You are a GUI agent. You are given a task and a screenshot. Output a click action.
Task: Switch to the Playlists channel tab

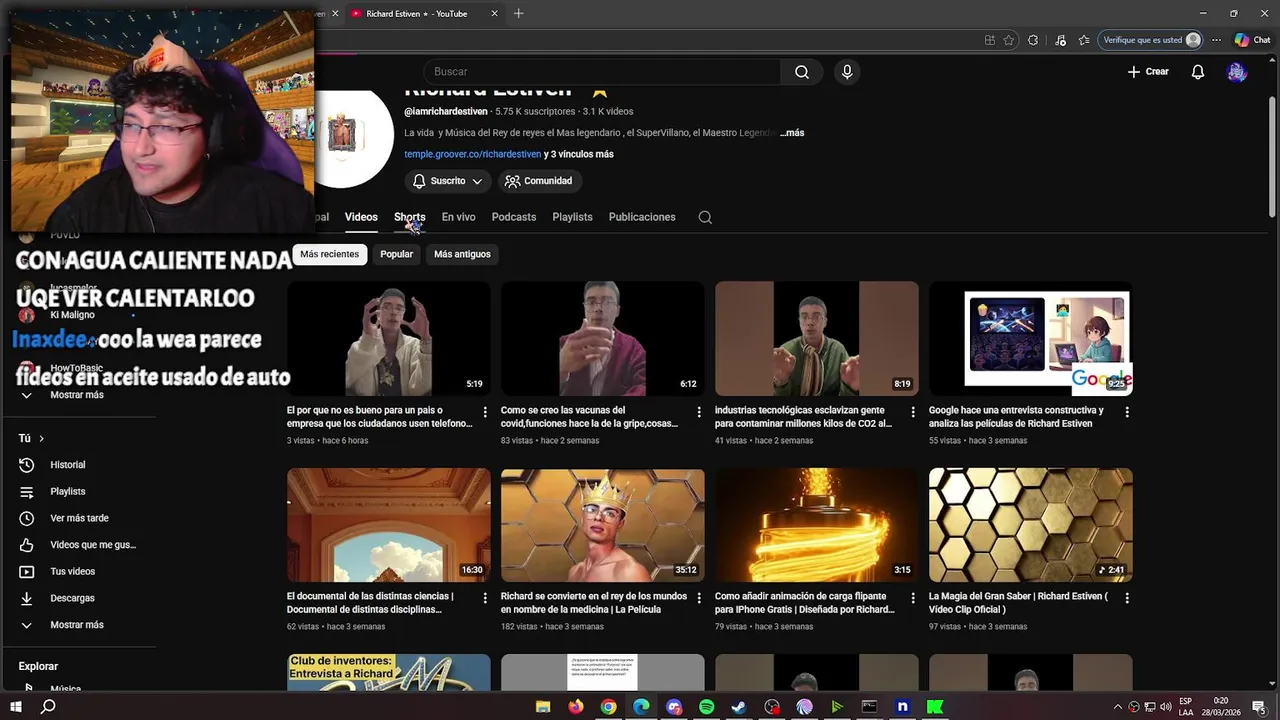[572, 217]
